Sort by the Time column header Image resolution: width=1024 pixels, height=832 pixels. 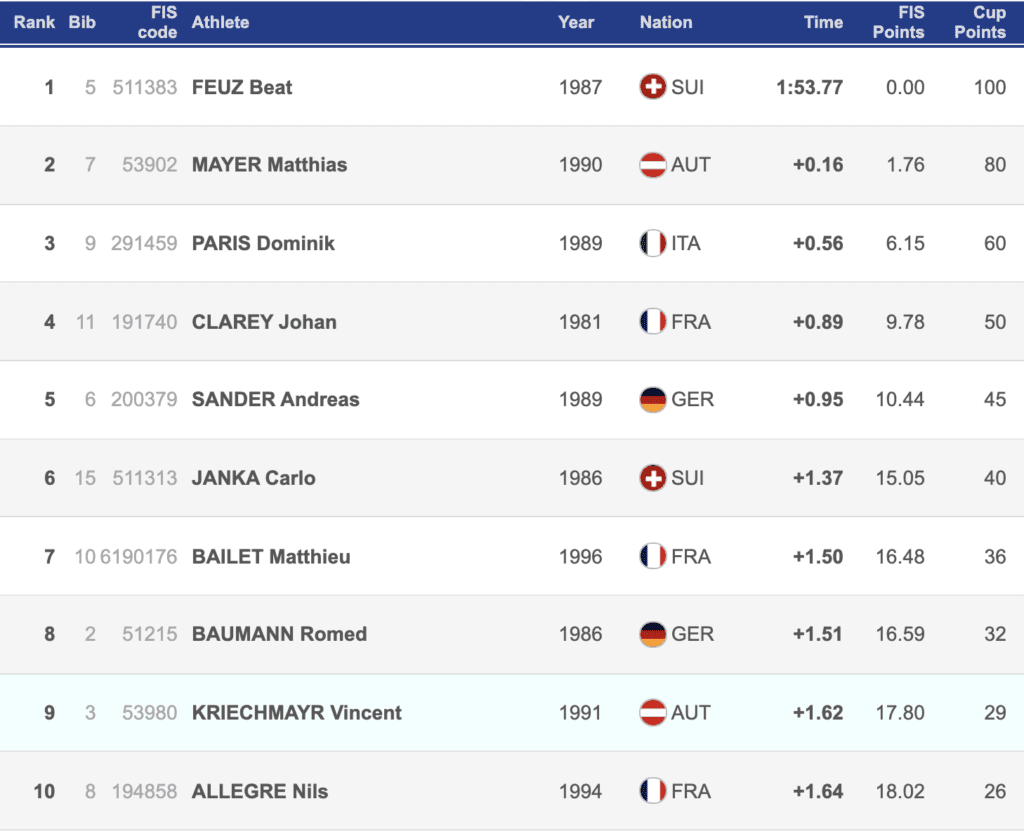823,22
